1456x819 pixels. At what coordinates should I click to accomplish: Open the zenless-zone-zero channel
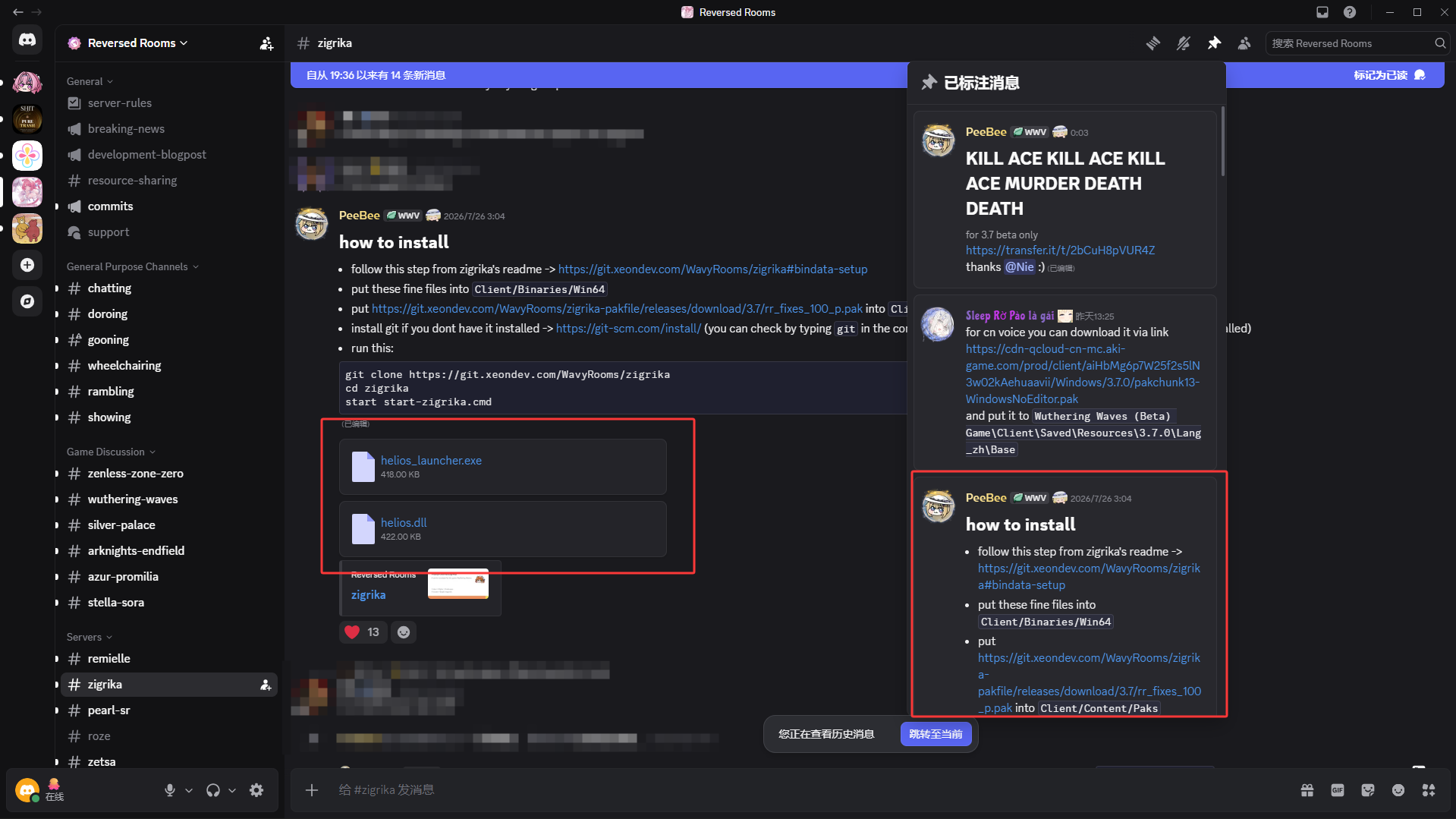(x=169, y=474)
